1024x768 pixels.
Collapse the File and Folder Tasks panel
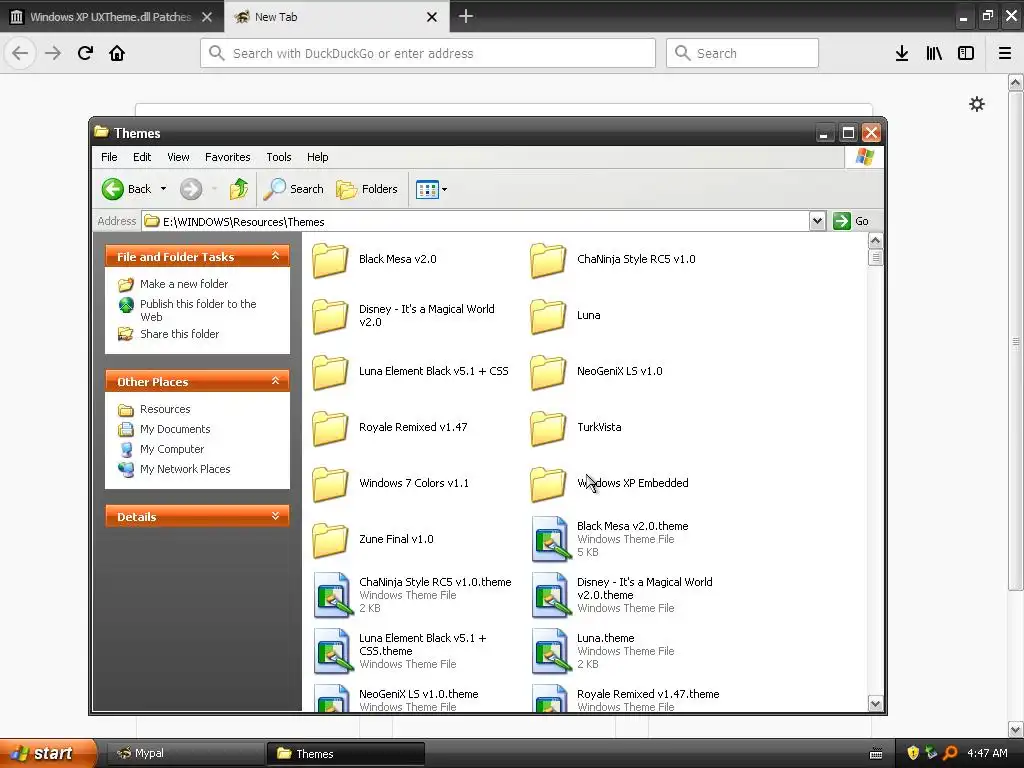pyautogui.click(x=276, y=257)
